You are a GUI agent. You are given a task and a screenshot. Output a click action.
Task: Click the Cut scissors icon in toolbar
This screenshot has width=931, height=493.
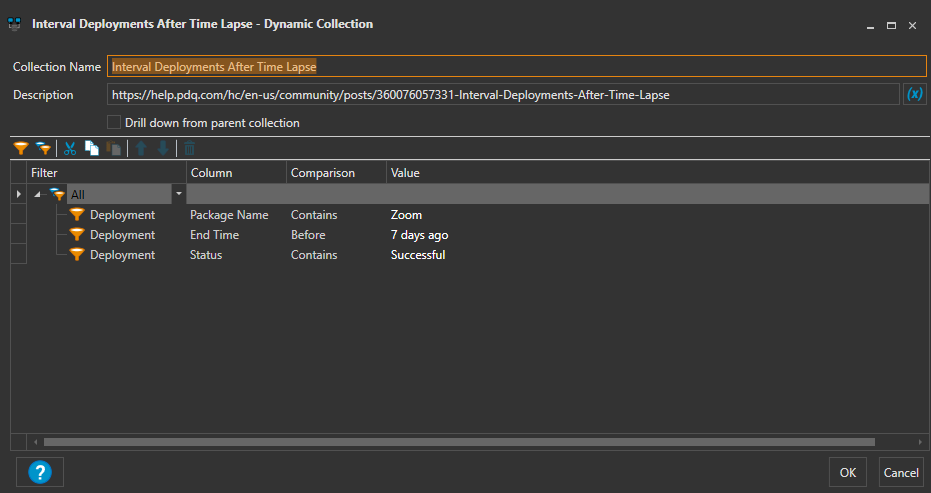tap(70, 148)
